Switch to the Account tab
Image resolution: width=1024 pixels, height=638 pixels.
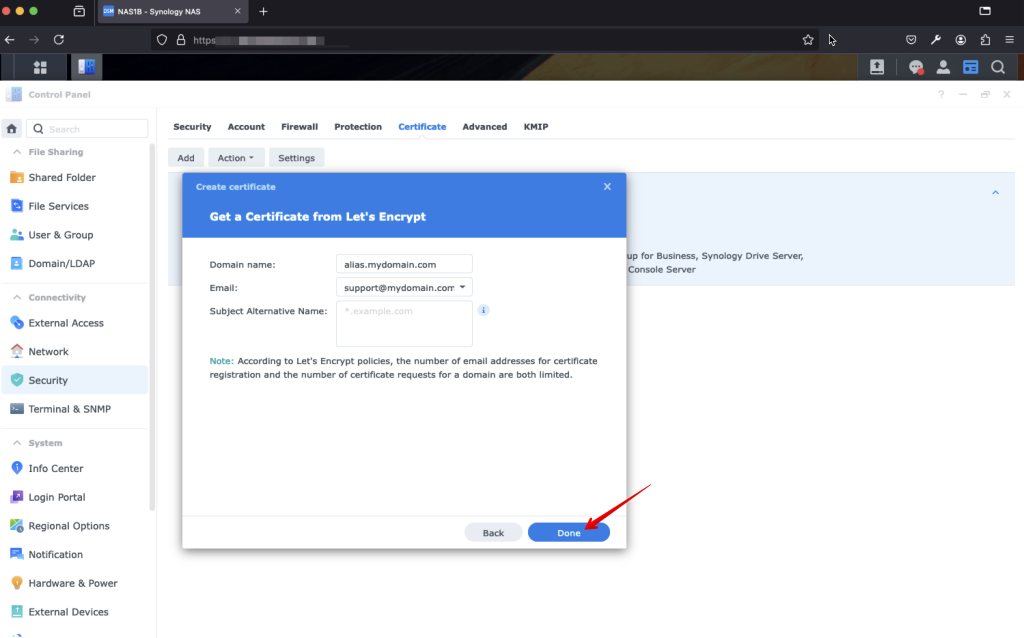[x=246, y=127]
